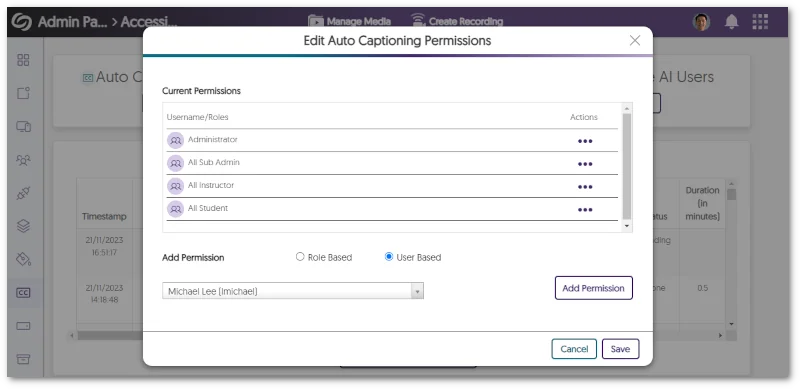
Task: Click the devices sidebar icon
Action: (23, 127)
